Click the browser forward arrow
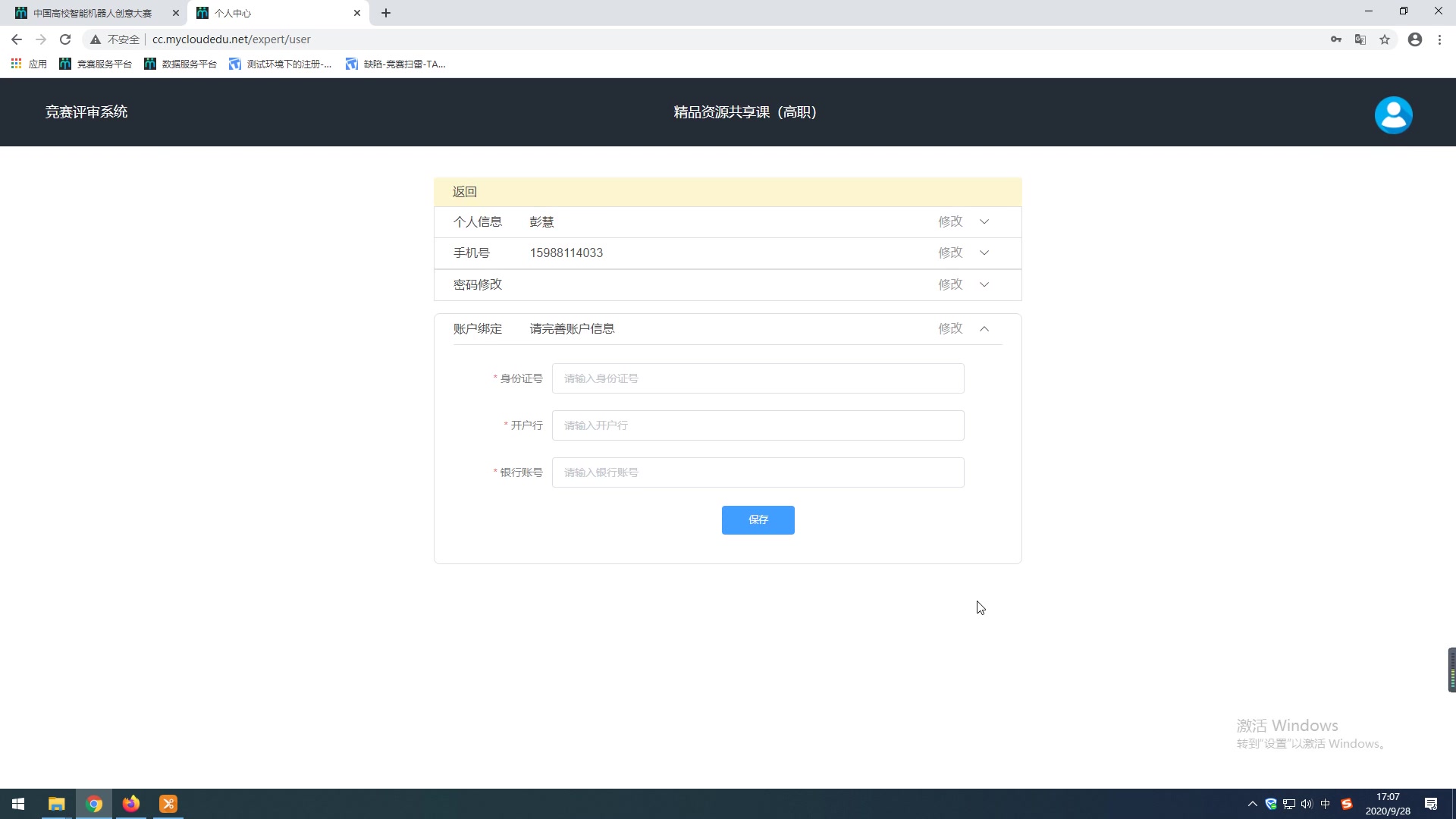Screen dimensions: 1456x819 [41, 39]
